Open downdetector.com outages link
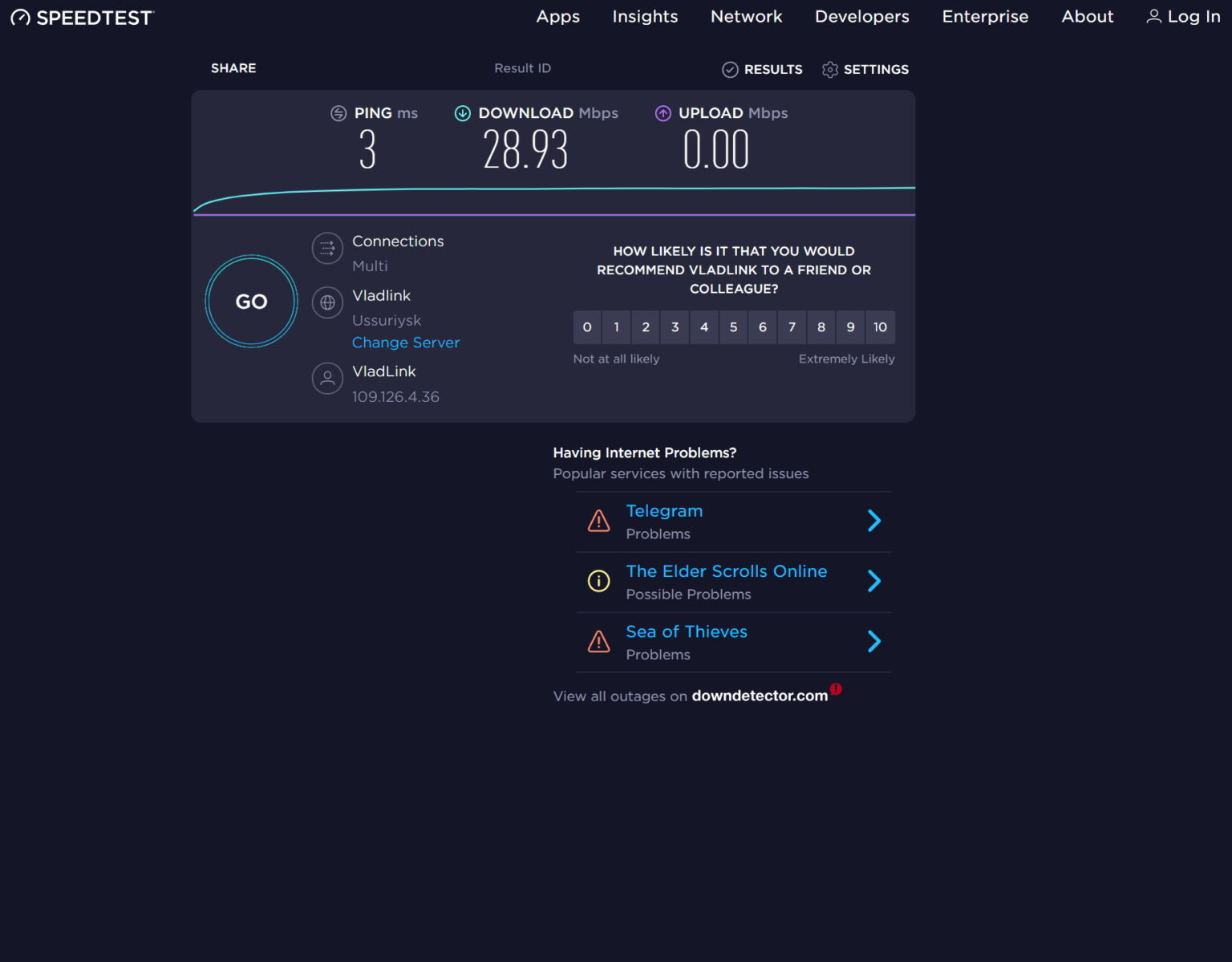 click(x=760, y=696)
